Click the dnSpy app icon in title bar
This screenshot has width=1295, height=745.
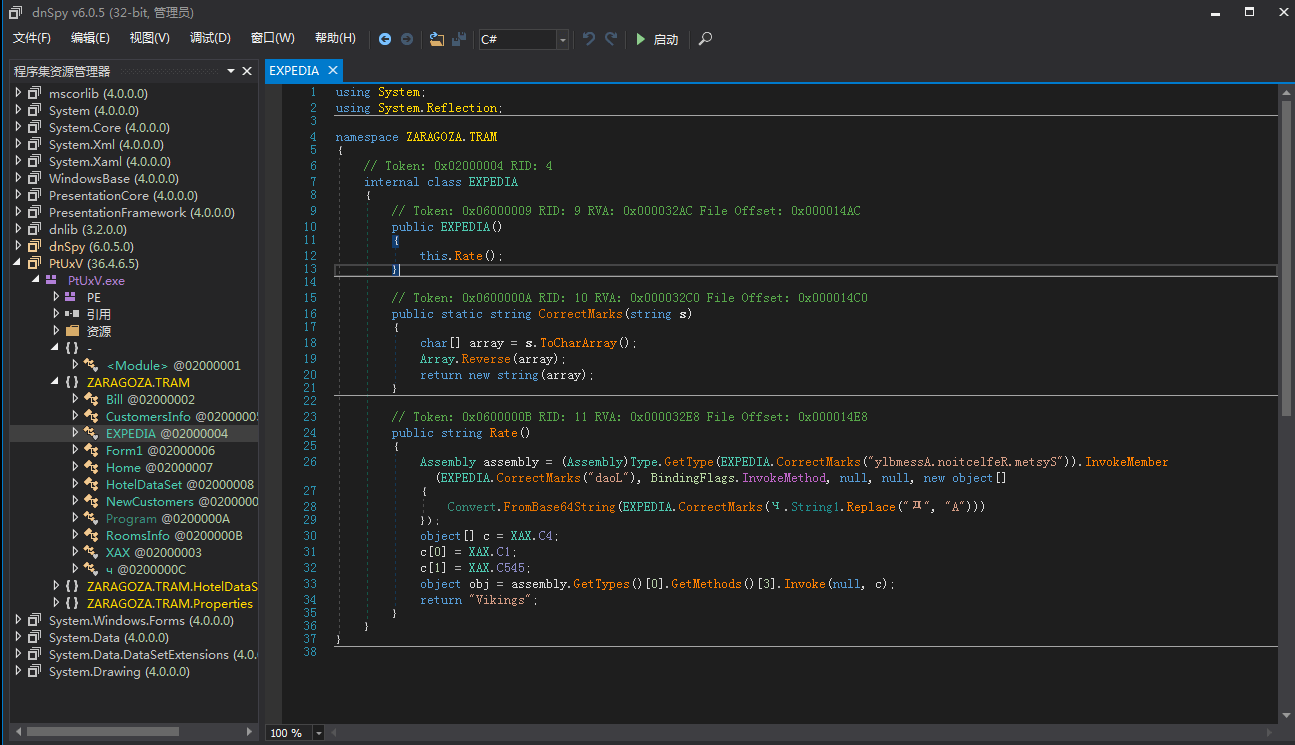pos(16,12)
